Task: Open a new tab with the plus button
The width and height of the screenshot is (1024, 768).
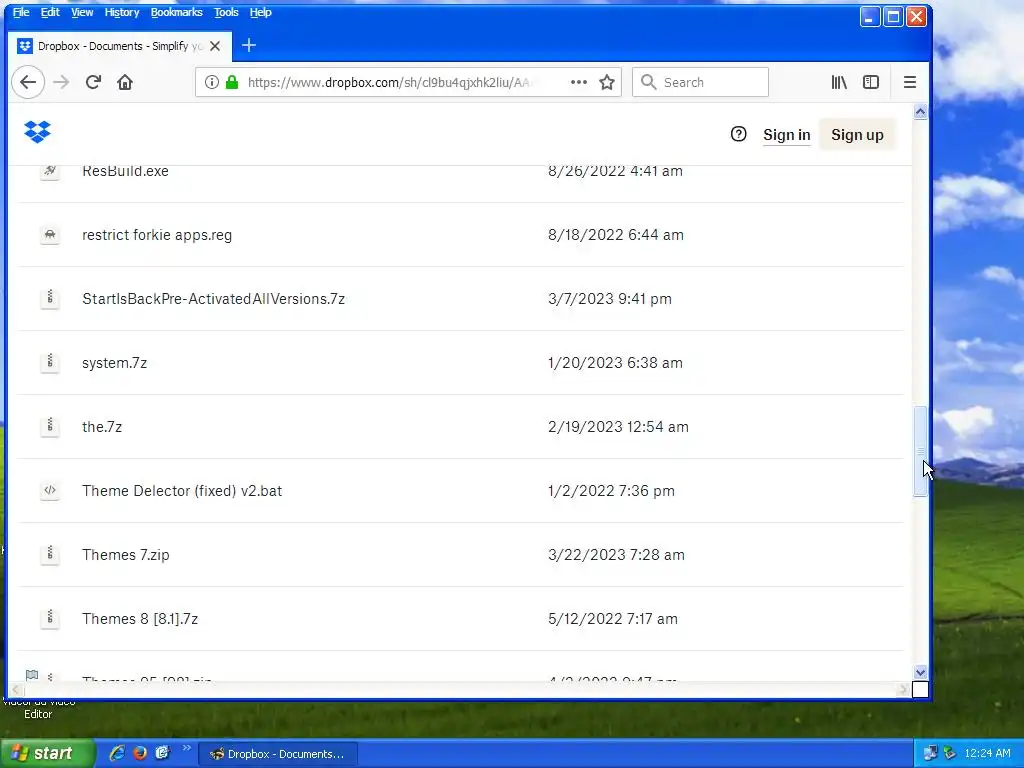Action: (x=249, y=46)
